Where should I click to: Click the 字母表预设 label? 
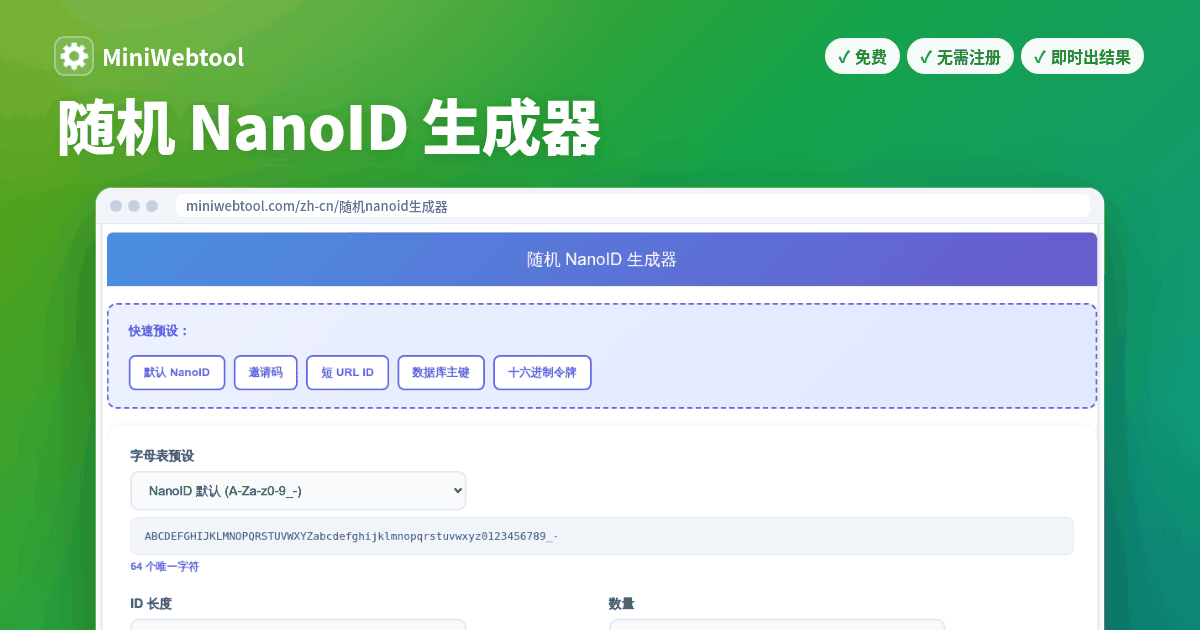162,455
